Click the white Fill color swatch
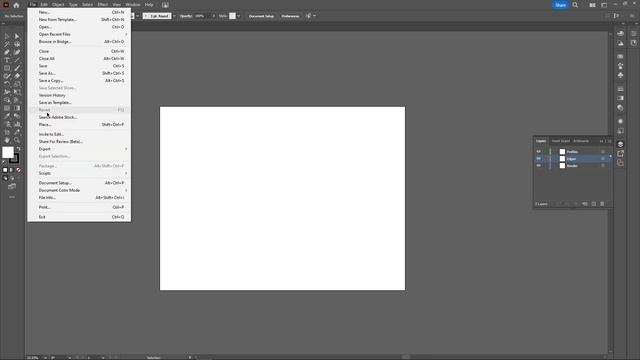Viewport: 640px width, 360px height. pyautogui.click(x=8, y=152)
